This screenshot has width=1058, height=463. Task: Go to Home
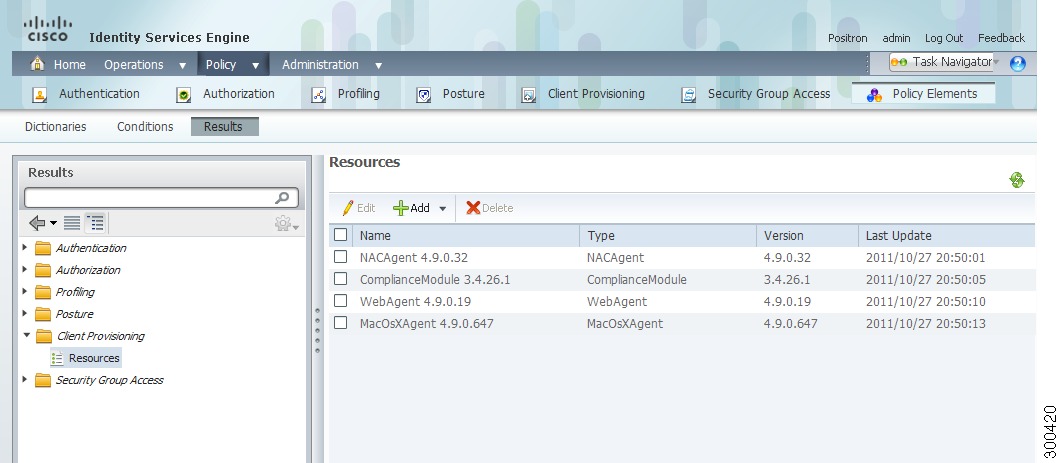point(69,65)
